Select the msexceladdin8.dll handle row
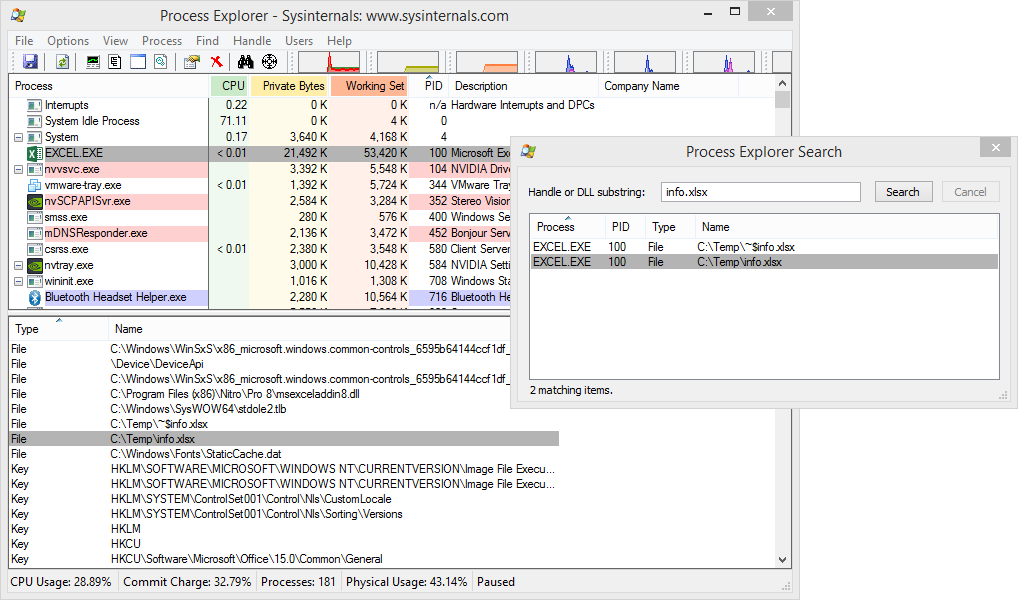Viewport: 1018px width, 600px height. tap(284, 394)
